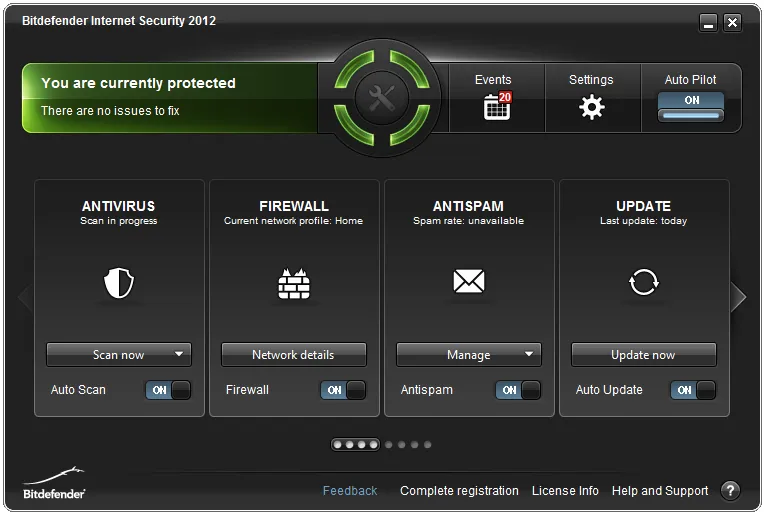Click 'Current network profile: Home' text

pyautogui.click(x=293, y=221)
